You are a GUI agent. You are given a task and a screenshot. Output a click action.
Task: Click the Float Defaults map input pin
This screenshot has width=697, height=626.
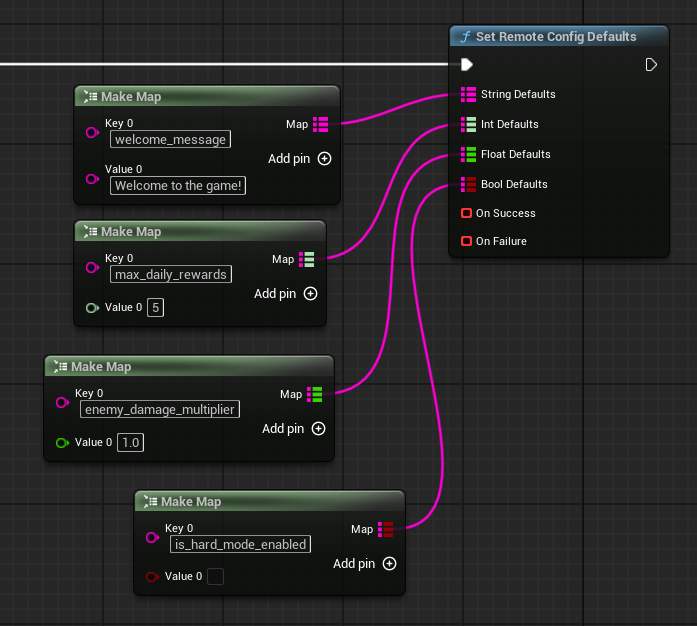[468, 155]
